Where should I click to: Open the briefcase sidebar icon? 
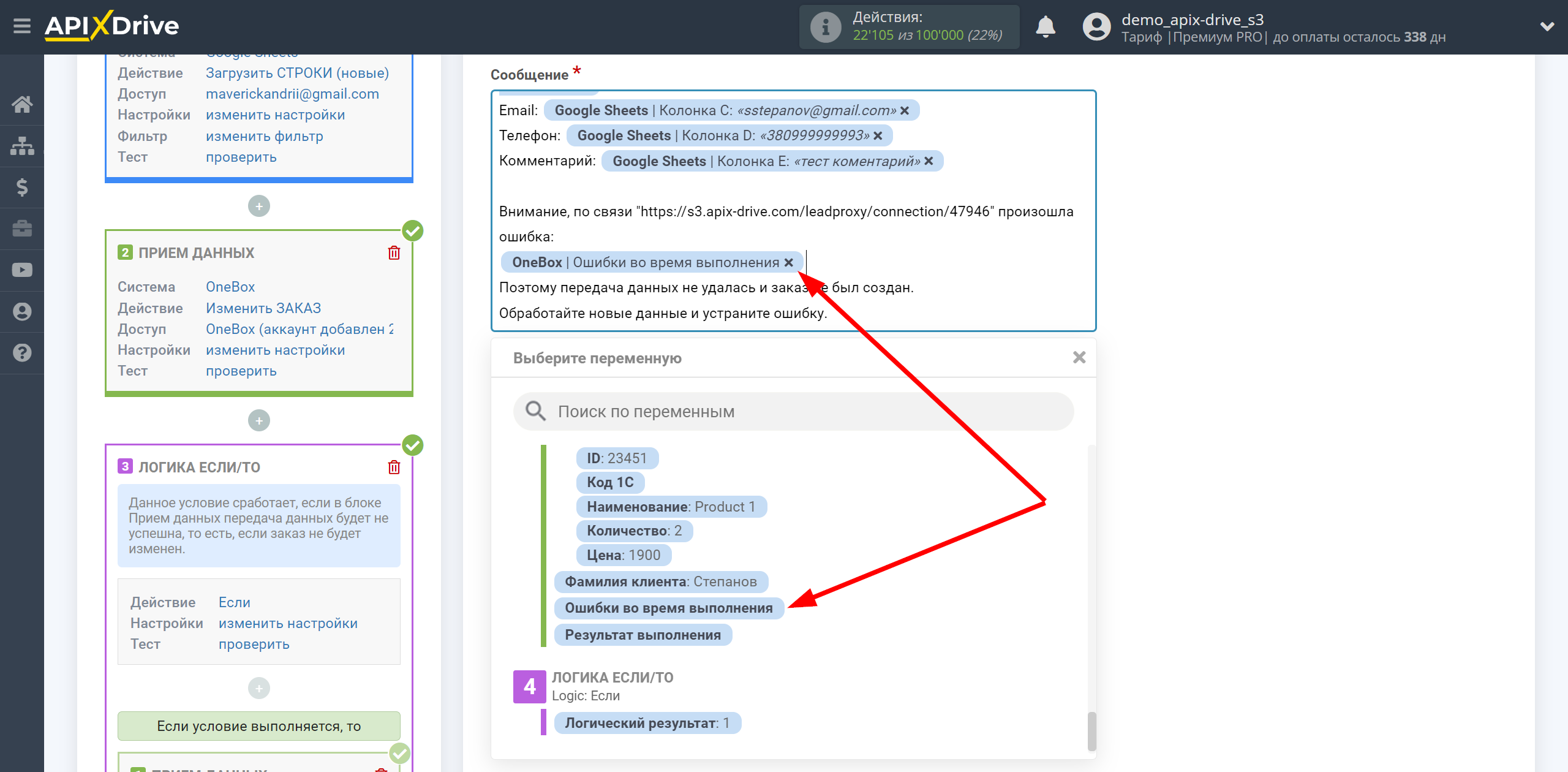[22, 229]
